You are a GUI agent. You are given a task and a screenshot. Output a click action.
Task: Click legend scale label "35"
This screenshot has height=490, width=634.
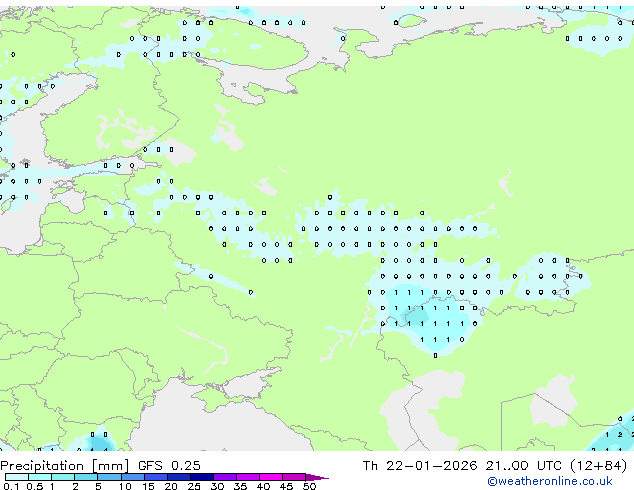240,486
